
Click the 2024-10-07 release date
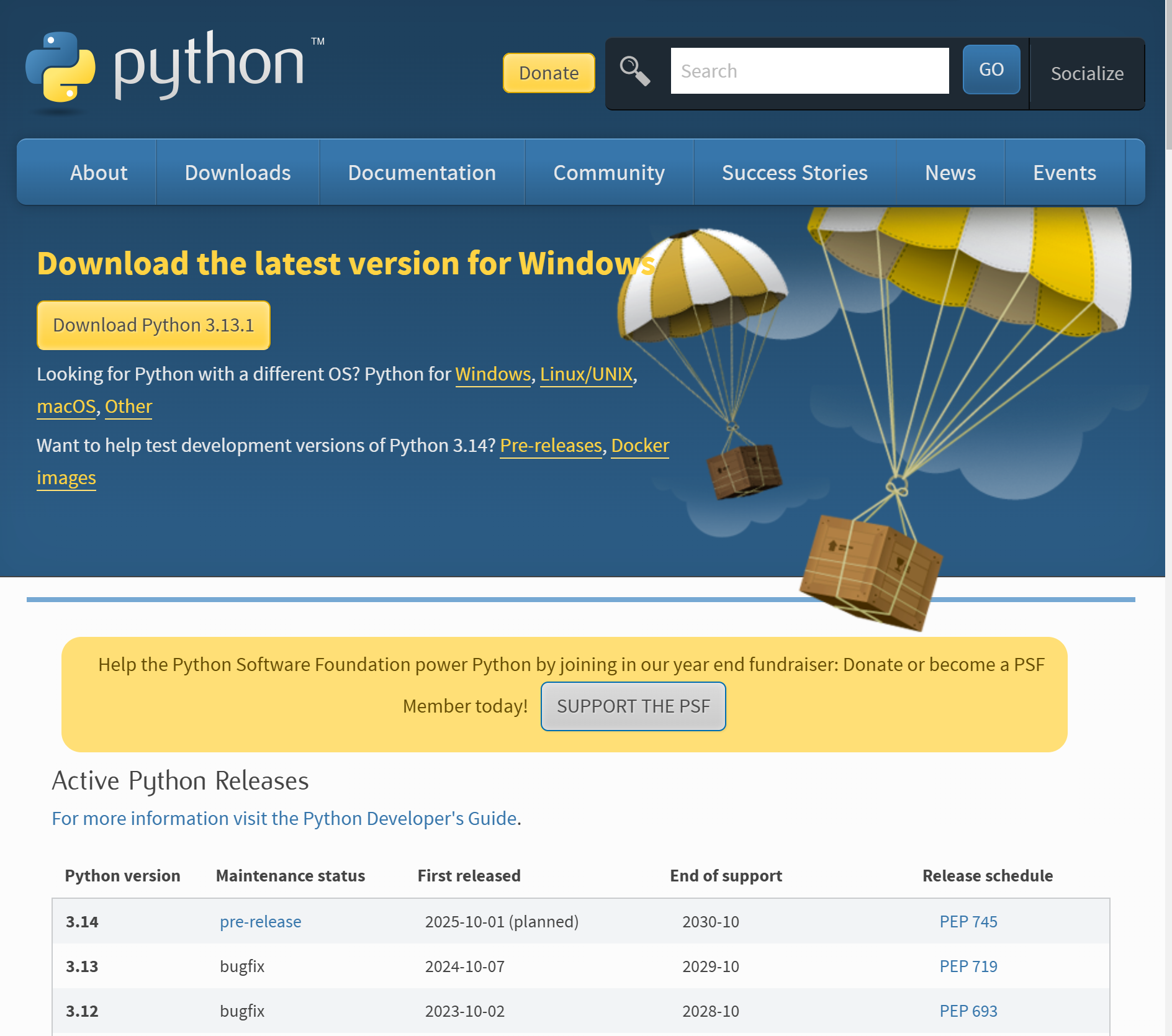465,966
